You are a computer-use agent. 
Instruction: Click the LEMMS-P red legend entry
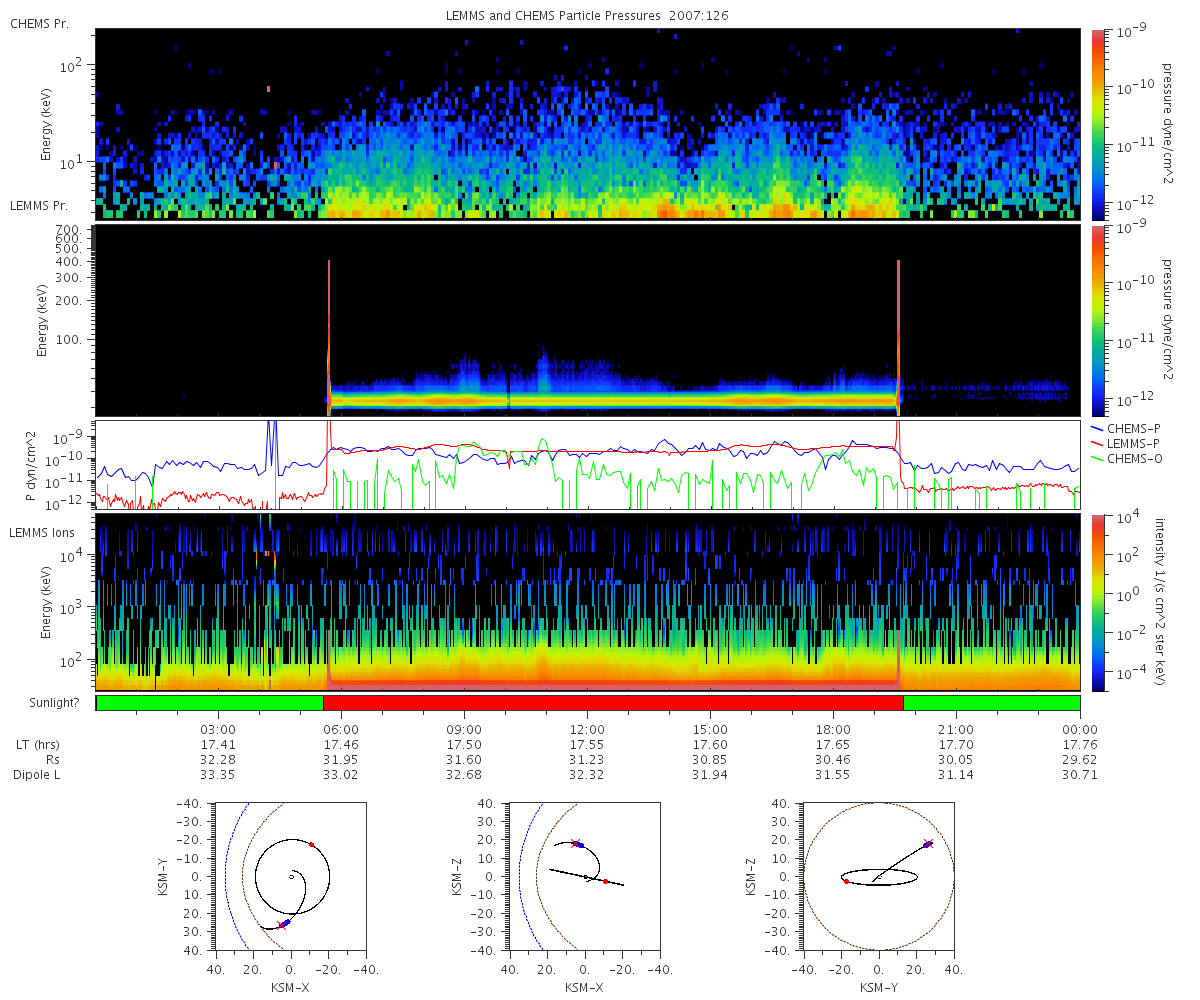pos(1126,443)
